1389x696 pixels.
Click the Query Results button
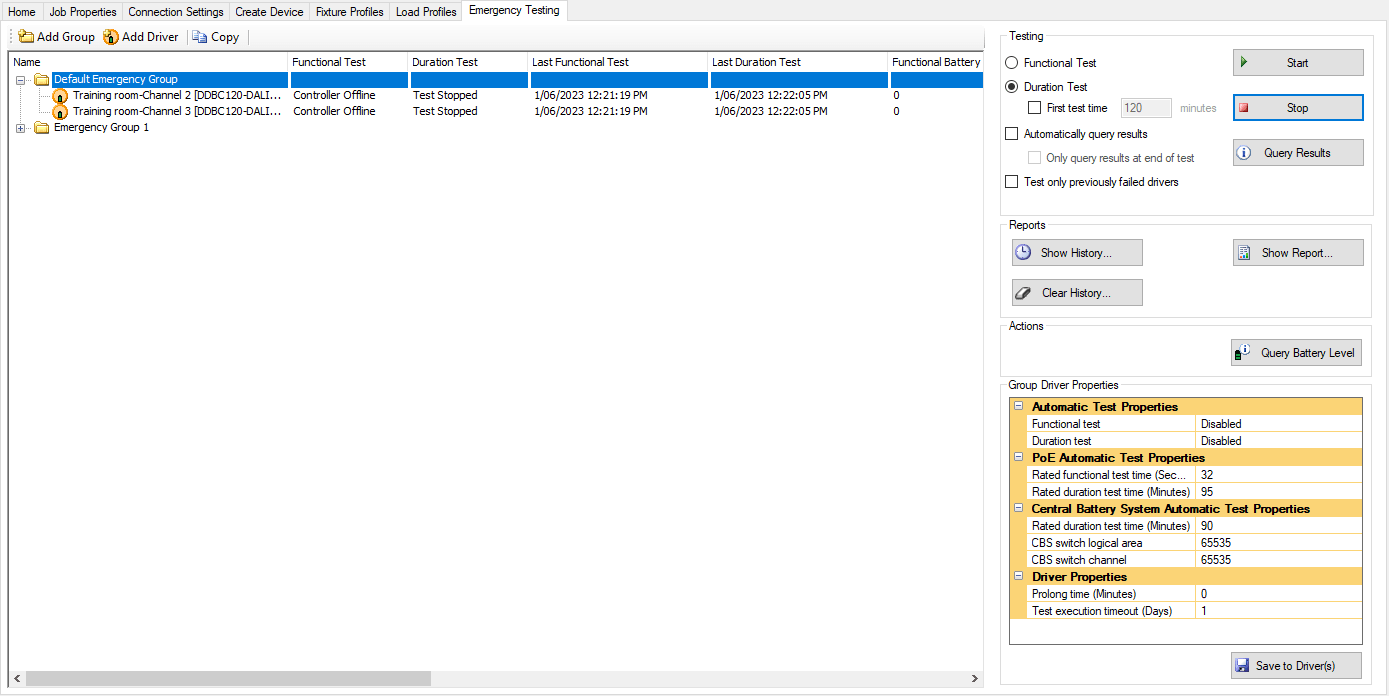tap(1297, 152)
